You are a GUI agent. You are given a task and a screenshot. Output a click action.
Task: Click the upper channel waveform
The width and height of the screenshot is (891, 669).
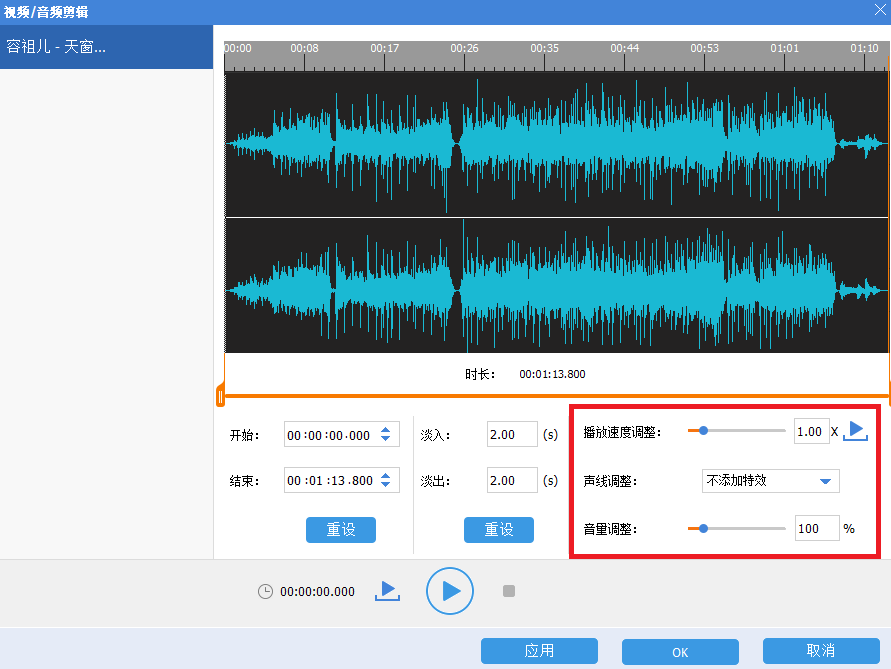click(x=556, y=144)
